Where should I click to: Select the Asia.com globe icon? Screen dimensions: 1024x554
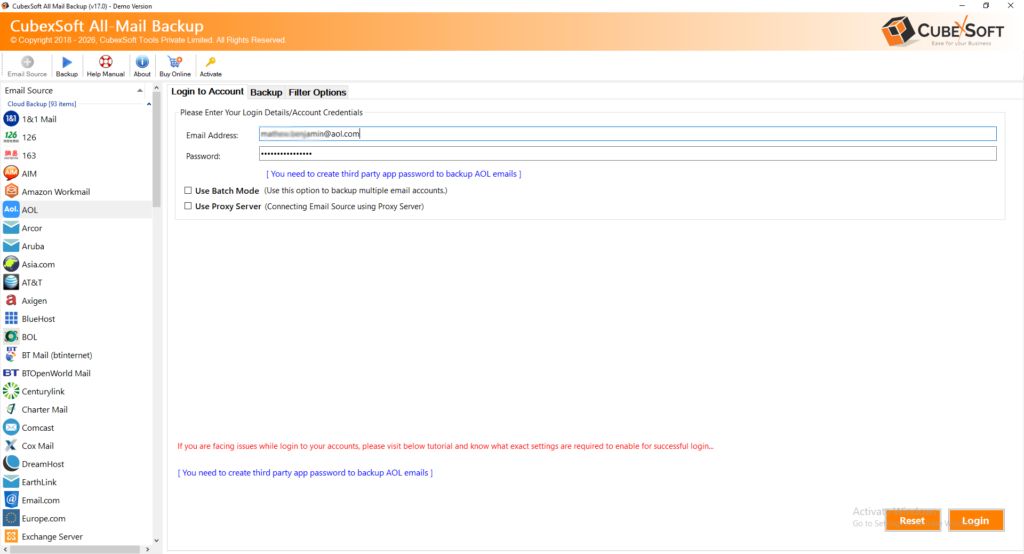tap(11, 264)
